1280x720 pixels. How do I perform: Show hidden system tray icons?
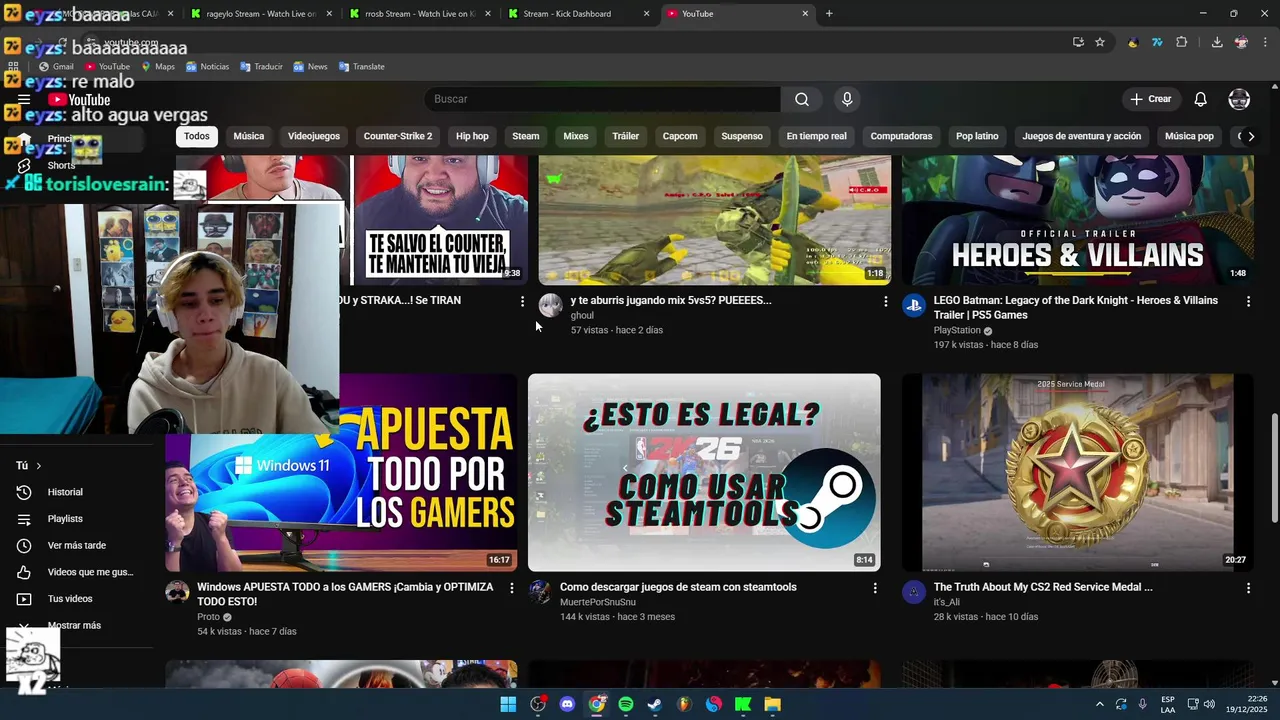tap(1099, 704)
